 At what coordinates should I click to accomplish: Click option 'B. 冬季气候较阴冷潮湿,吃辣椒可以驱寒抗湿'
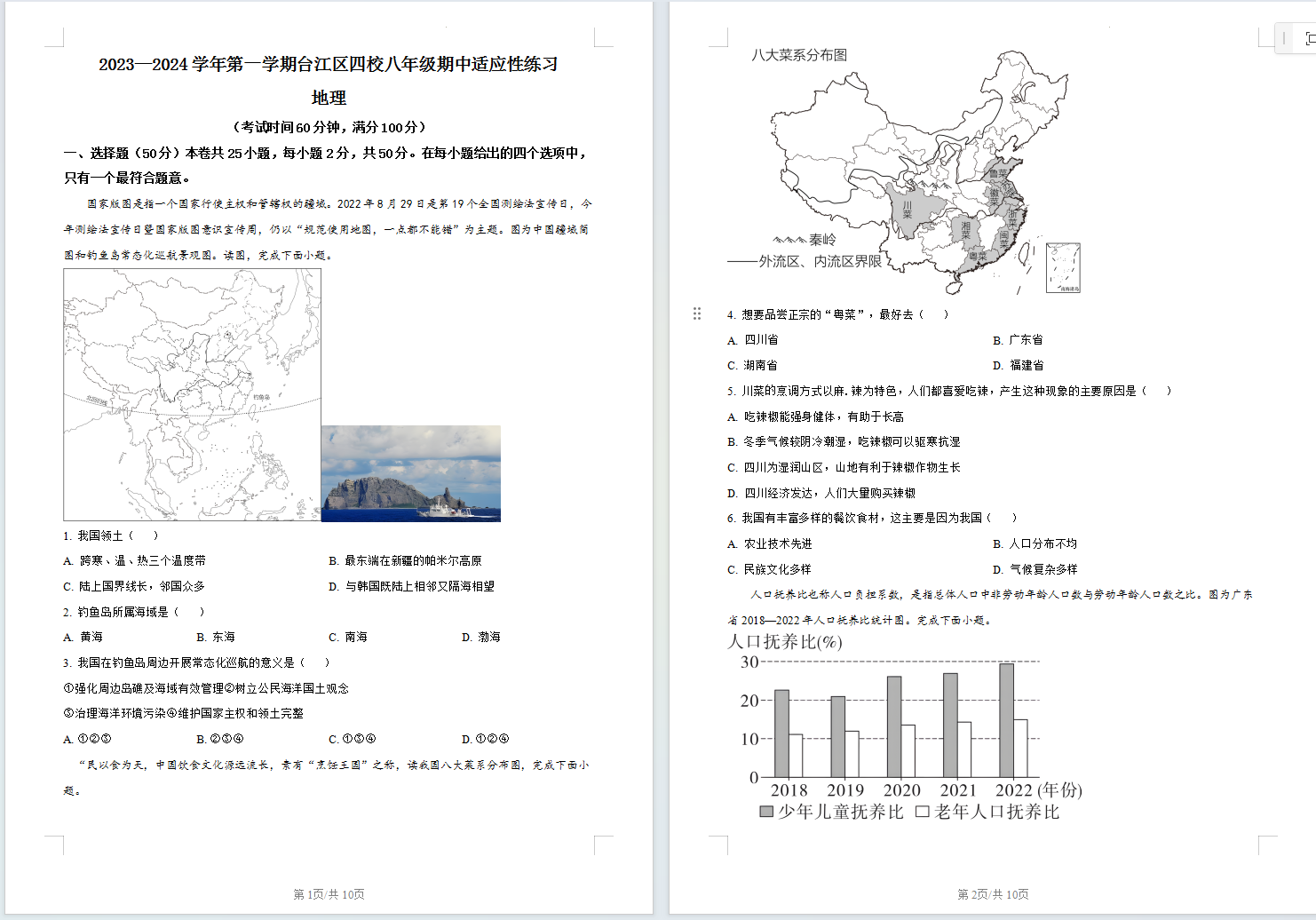click(x=844, y=441)
